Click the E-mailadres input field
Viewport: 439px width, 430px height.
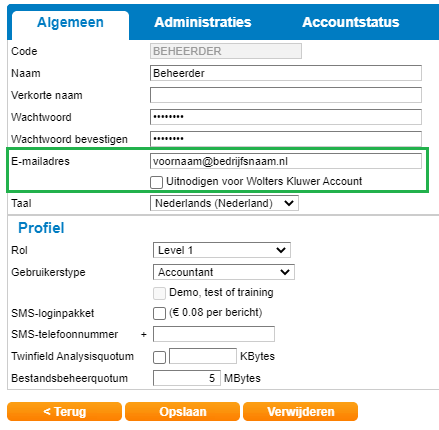[286, 161]
